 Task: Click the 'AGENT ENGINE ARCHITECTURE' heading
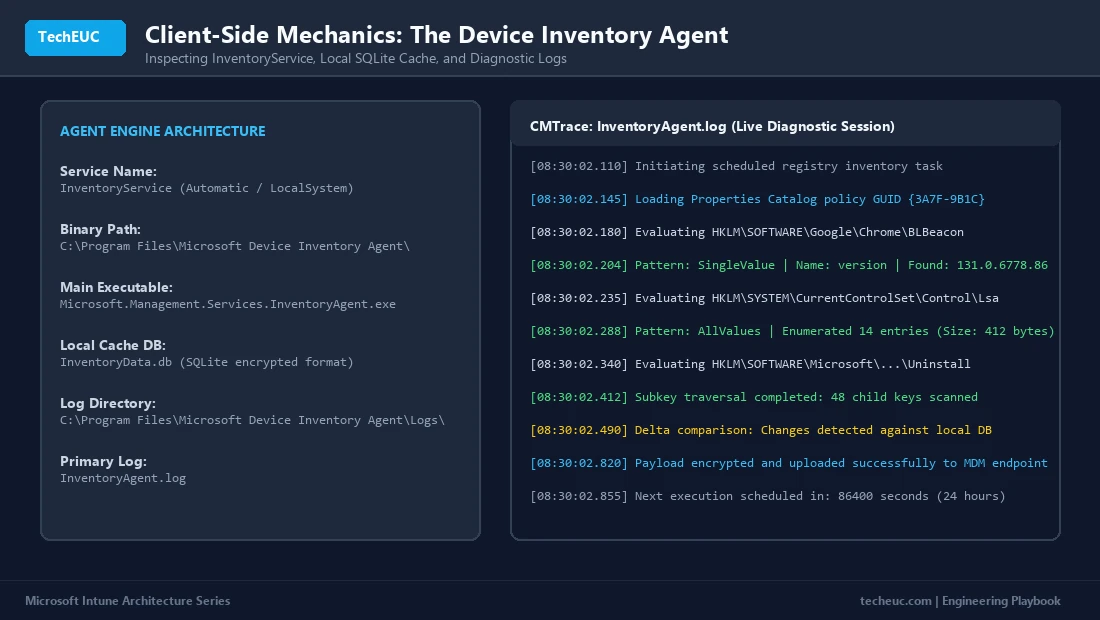pyautogui.click(x=163, y=131)
